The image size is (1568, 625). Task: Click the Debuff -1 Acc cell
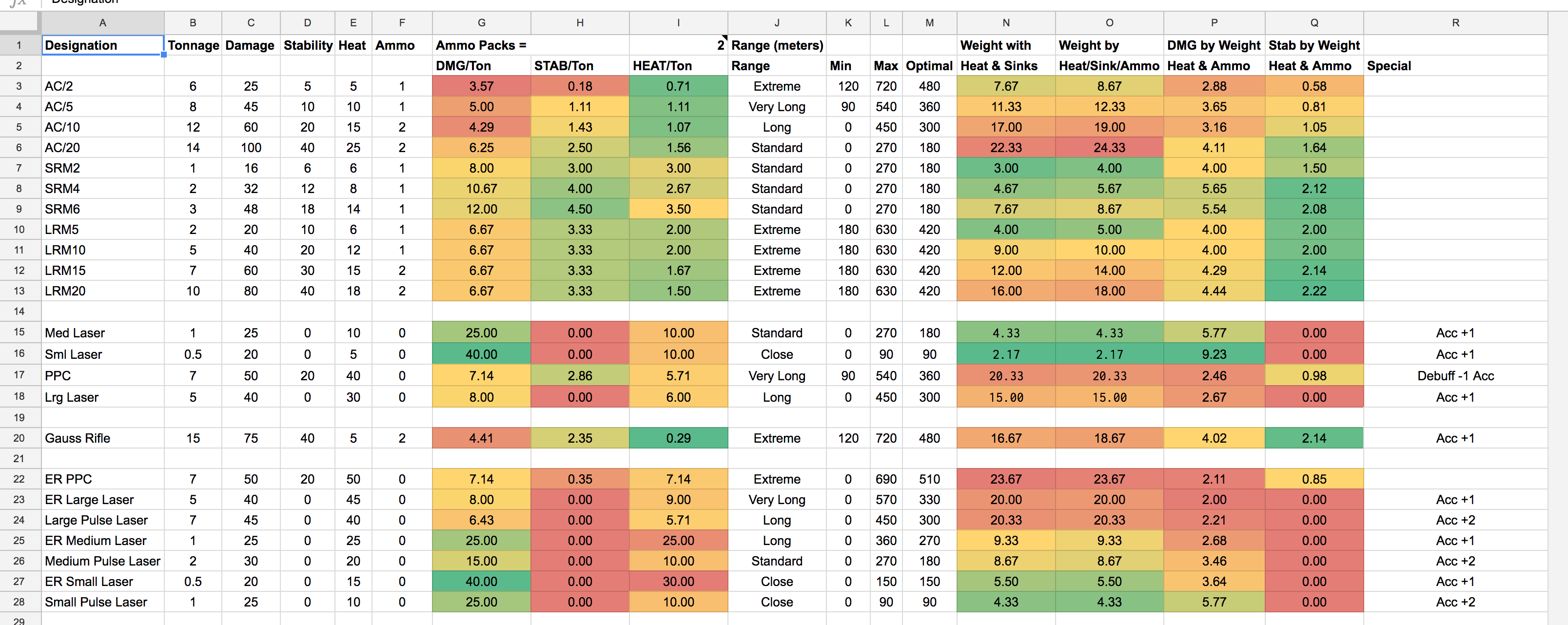click(1455, 375)
